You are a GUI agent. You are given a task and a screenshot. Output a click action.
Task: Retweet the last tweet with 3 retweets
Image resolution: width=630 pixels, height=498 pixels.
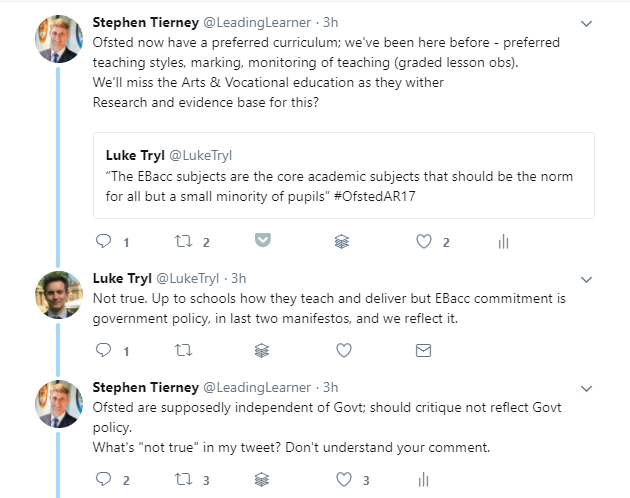(x=182, y=480)
